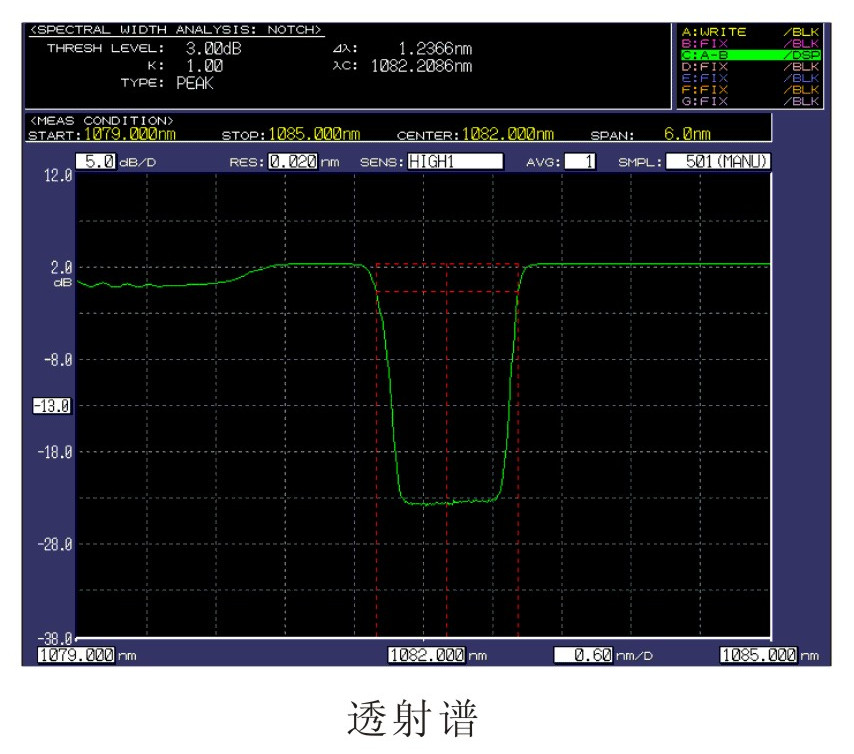Click SPECTRAL WIDTH ANALYSIS: NOTCH header
This screenshot has height=754, width=854.
tap(175, 30)
